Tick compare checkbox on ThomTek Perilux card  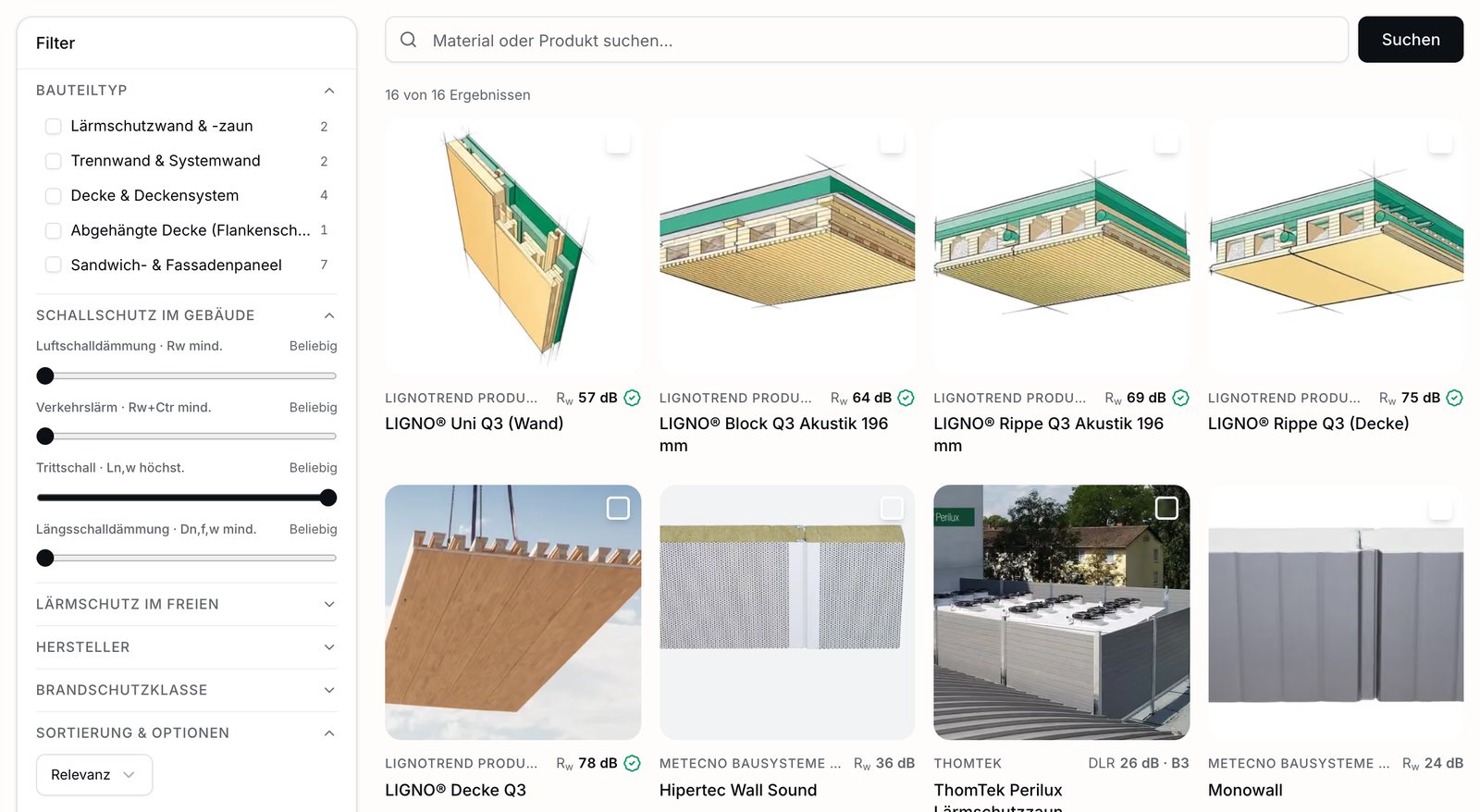point(1166,508)
